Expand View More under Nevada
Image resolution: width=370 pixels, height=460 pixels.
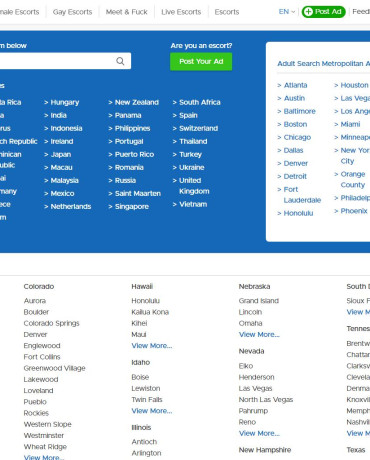click(259, 433)
